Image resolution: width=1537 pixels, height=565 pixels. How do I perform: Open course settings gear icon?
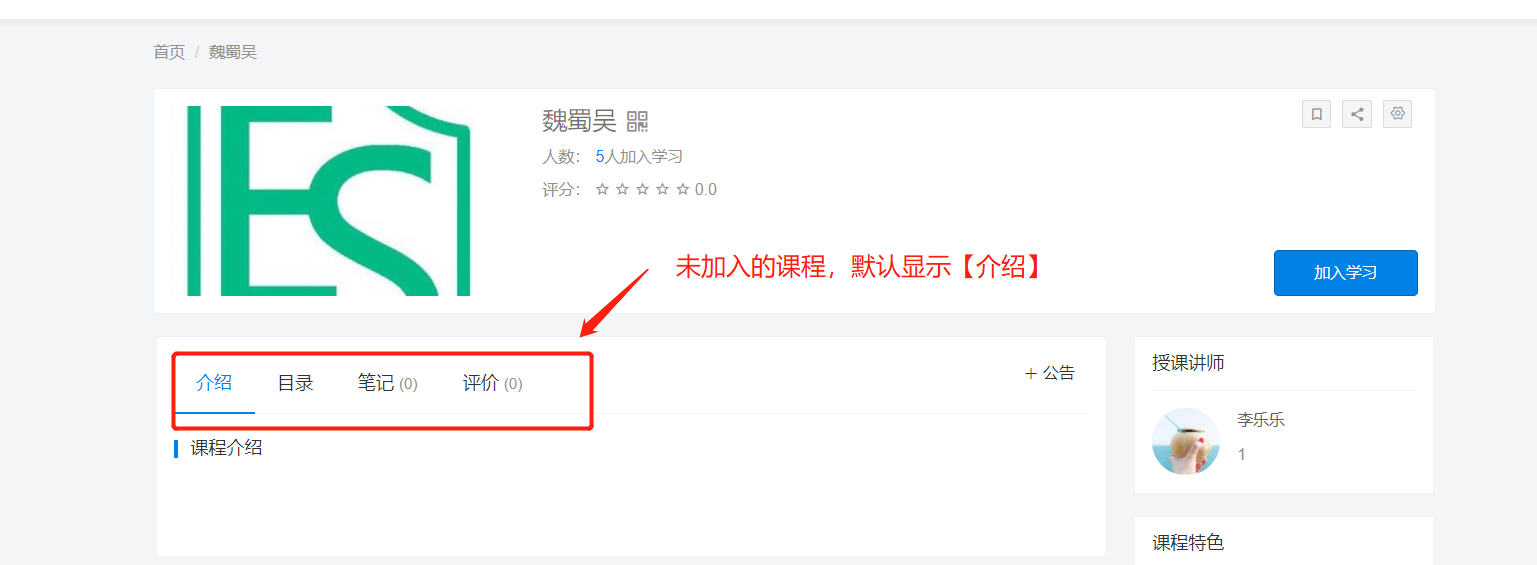coord(1398,114)
